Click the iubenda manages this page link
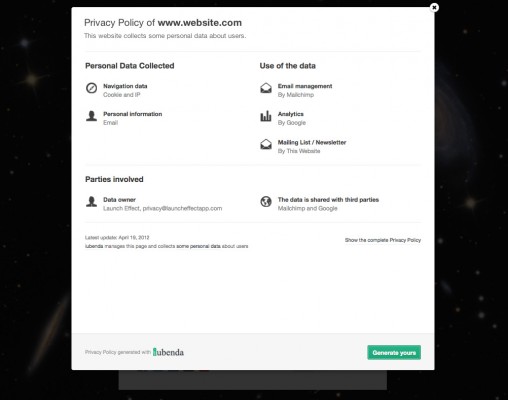The width and height of the screenshot is (508, 400). point(166,246)
